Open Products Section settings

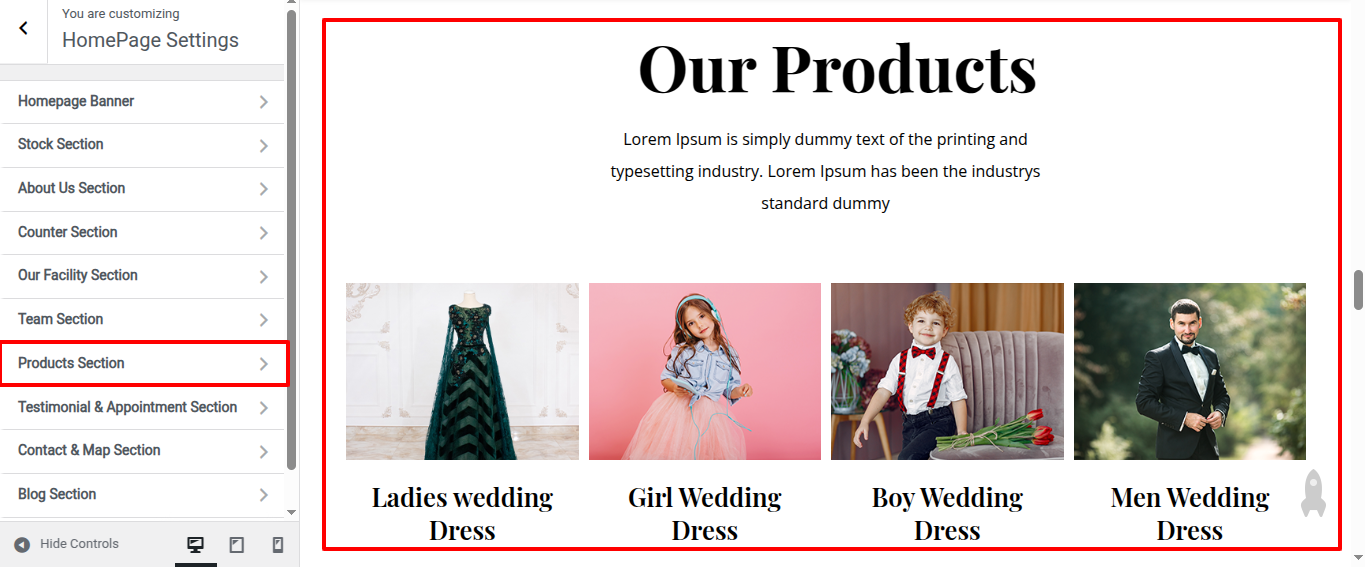click(144, 363)
